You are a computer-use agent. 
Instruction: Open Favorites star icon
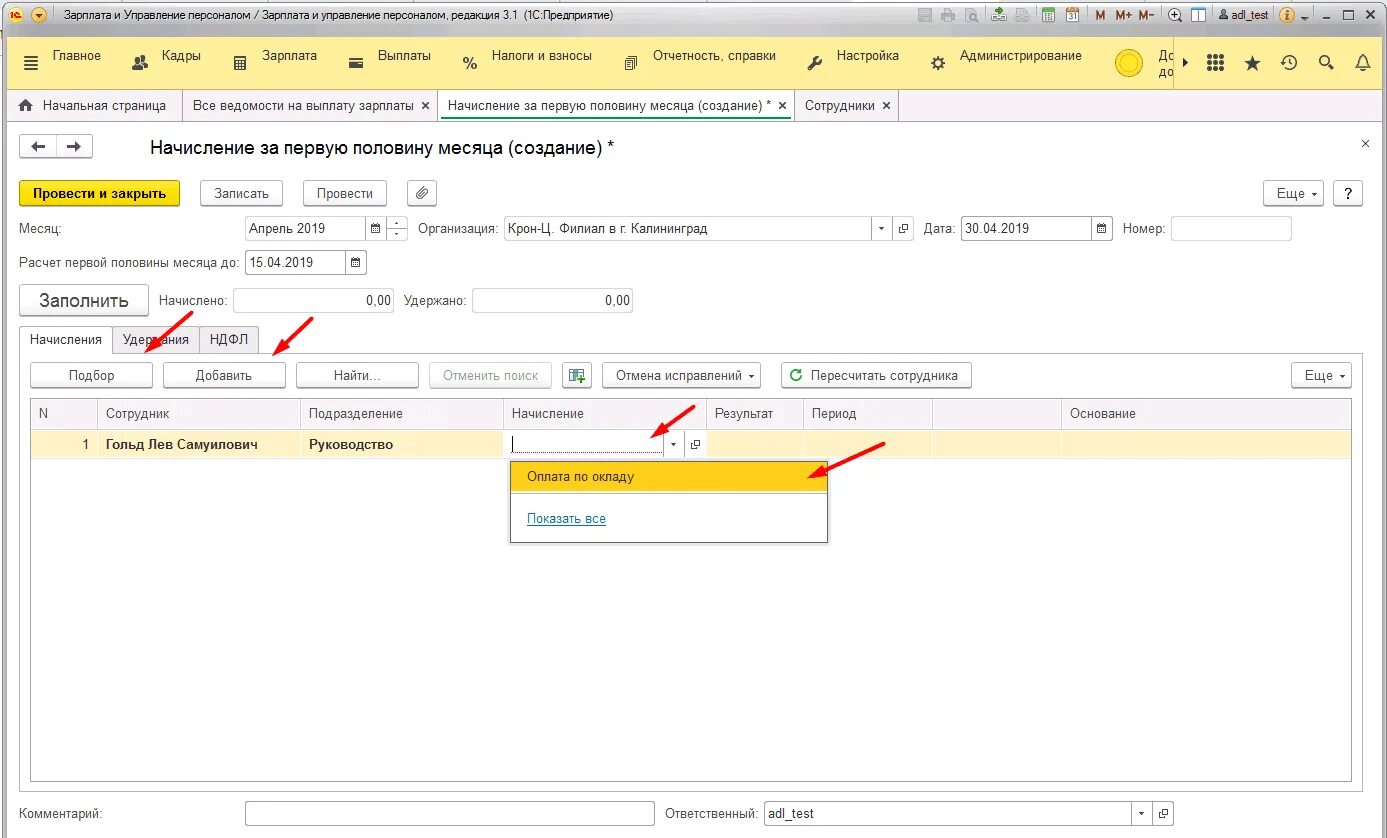[x=1252, y=63]
